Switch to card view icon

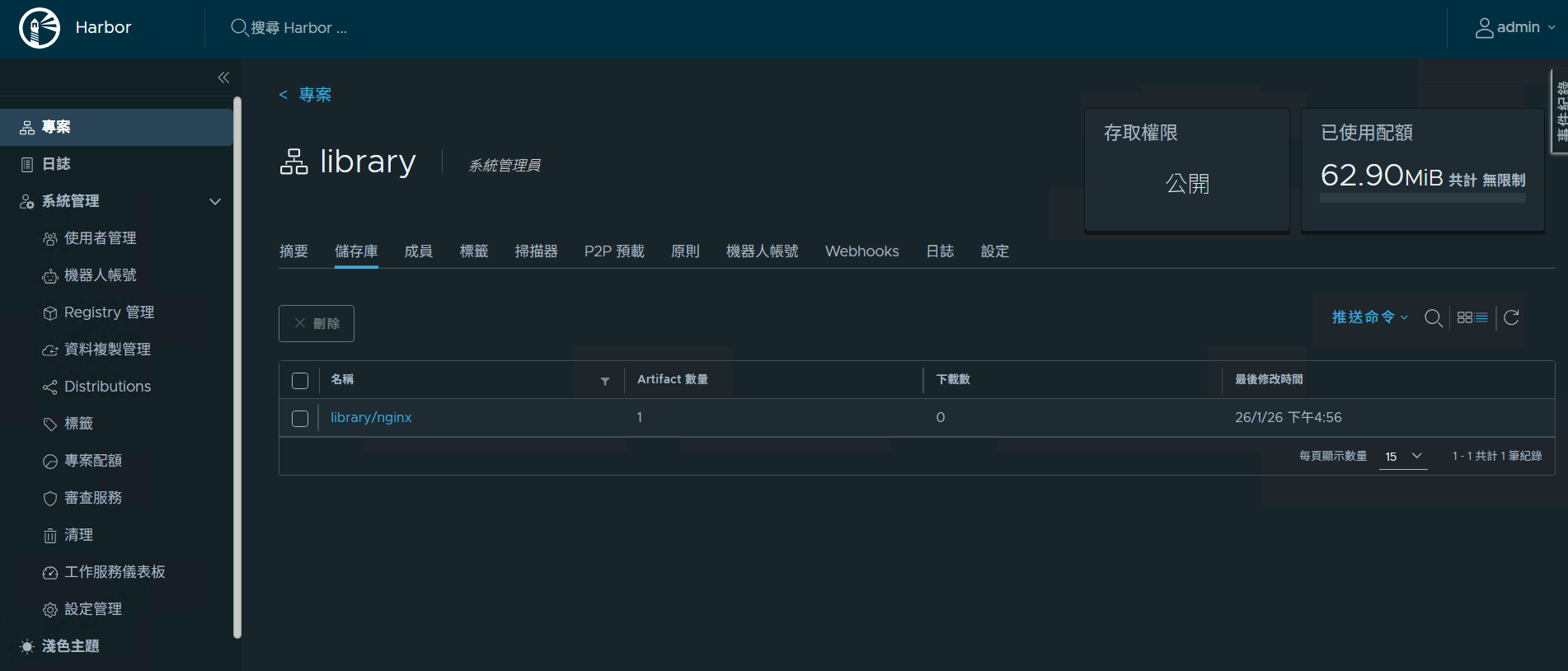tap(1465, 317)
